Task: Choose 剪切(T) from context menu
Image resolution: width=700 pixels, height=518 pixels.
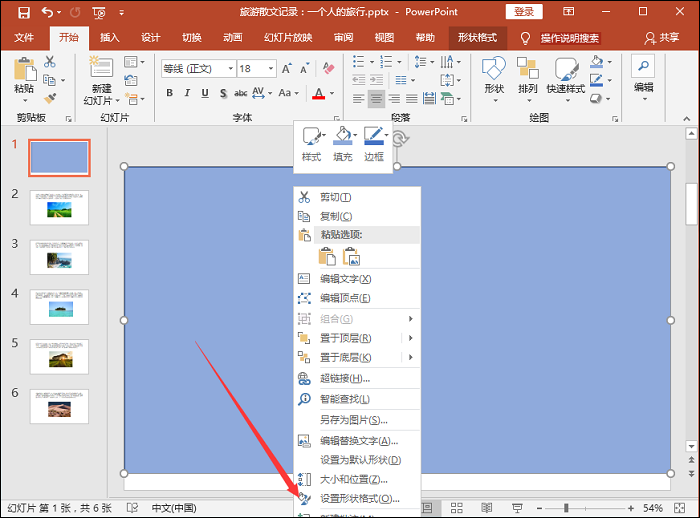Action: (x=357, y=197)
